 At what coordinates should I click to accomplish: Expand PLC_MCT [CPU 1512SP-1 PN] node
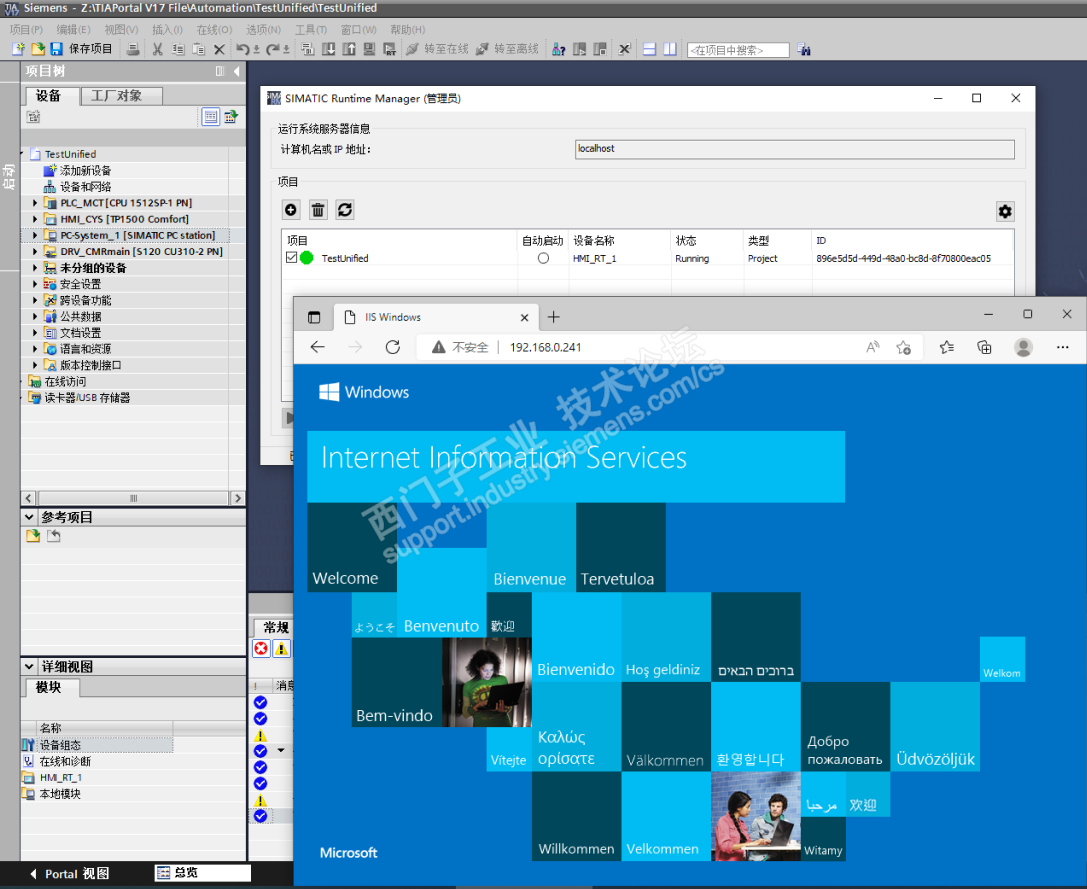tap(35, 203)
